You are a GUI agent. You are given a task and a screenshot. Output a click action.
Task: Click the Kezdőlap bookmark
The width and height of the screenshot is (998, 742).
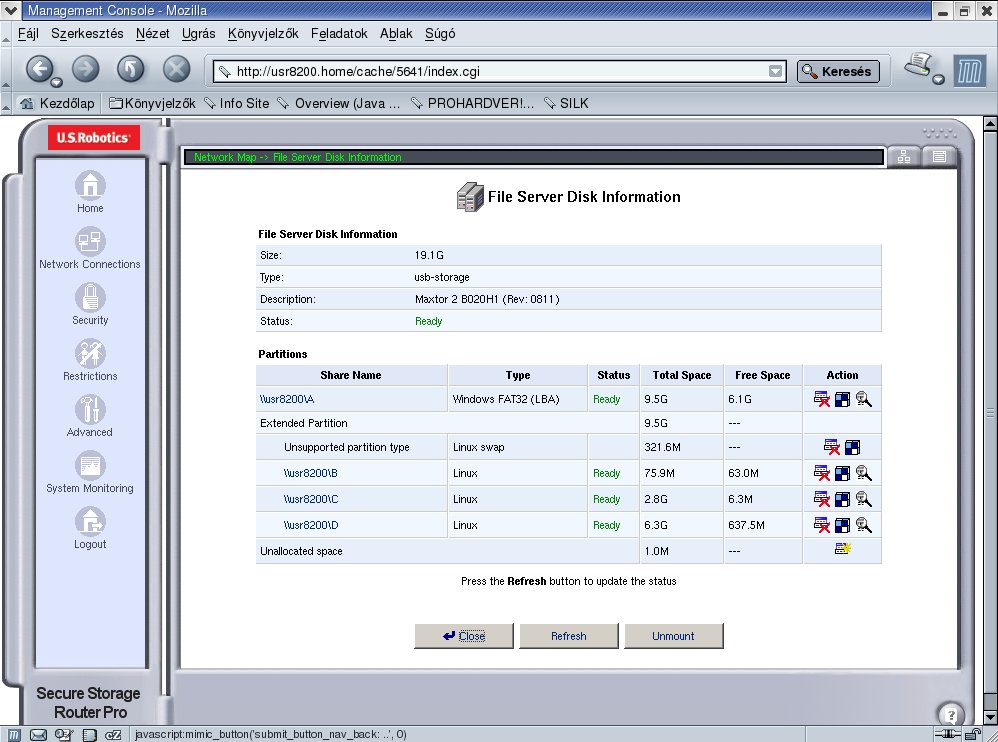tap(57, 103)
